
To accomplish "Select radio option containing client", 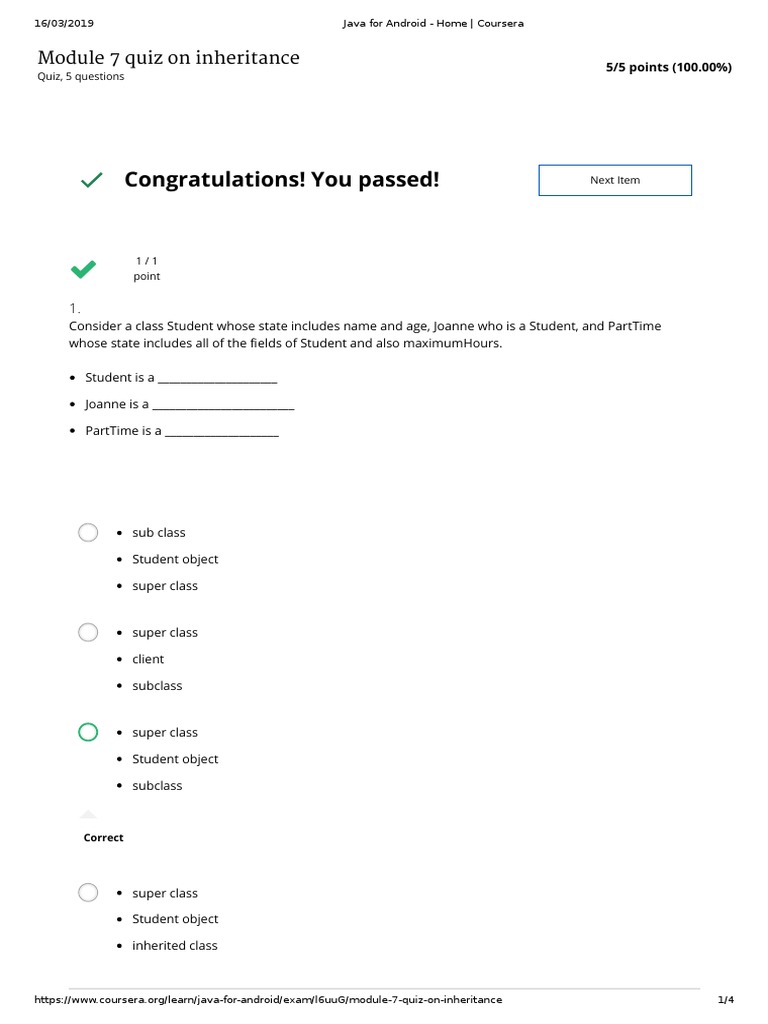I will click(x=88, y=632).
